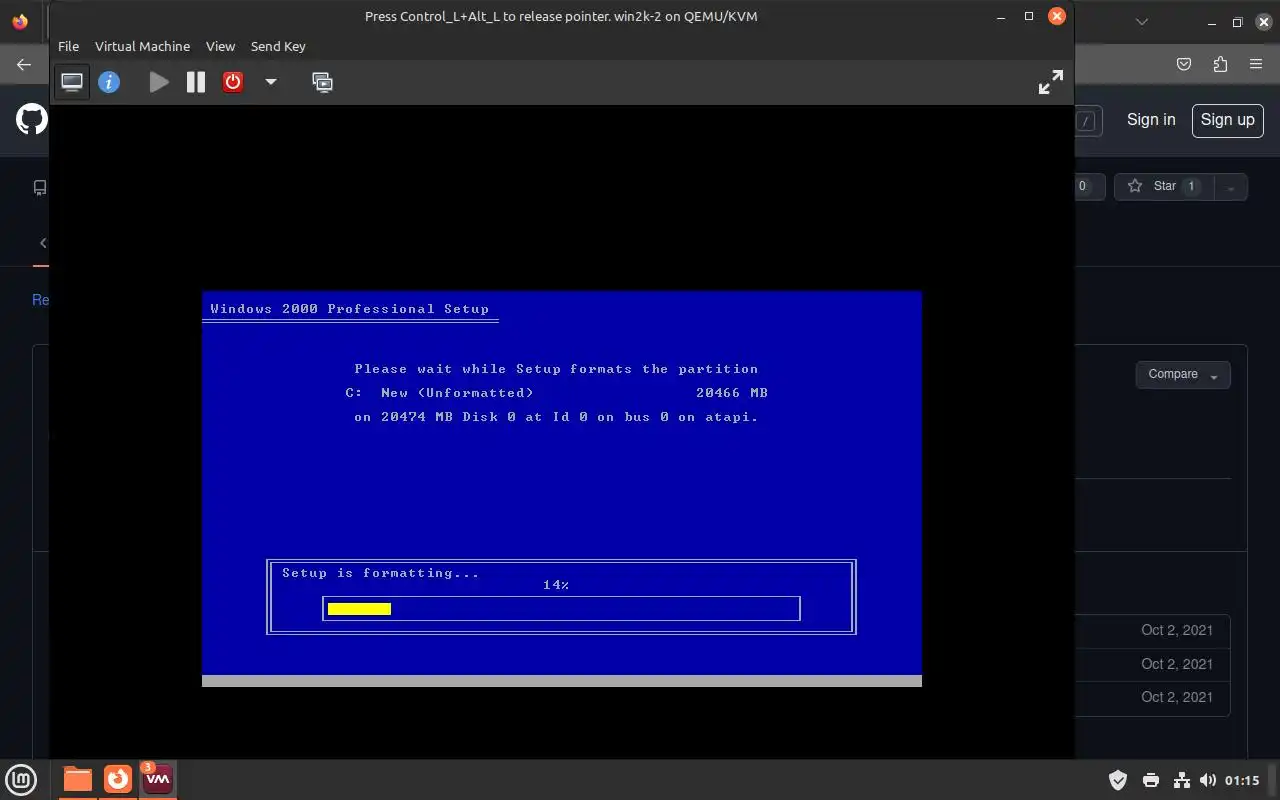Screen dimensions: 1280x800
Task: Open the security shield tray icon
Action: tap(1119, 780)
